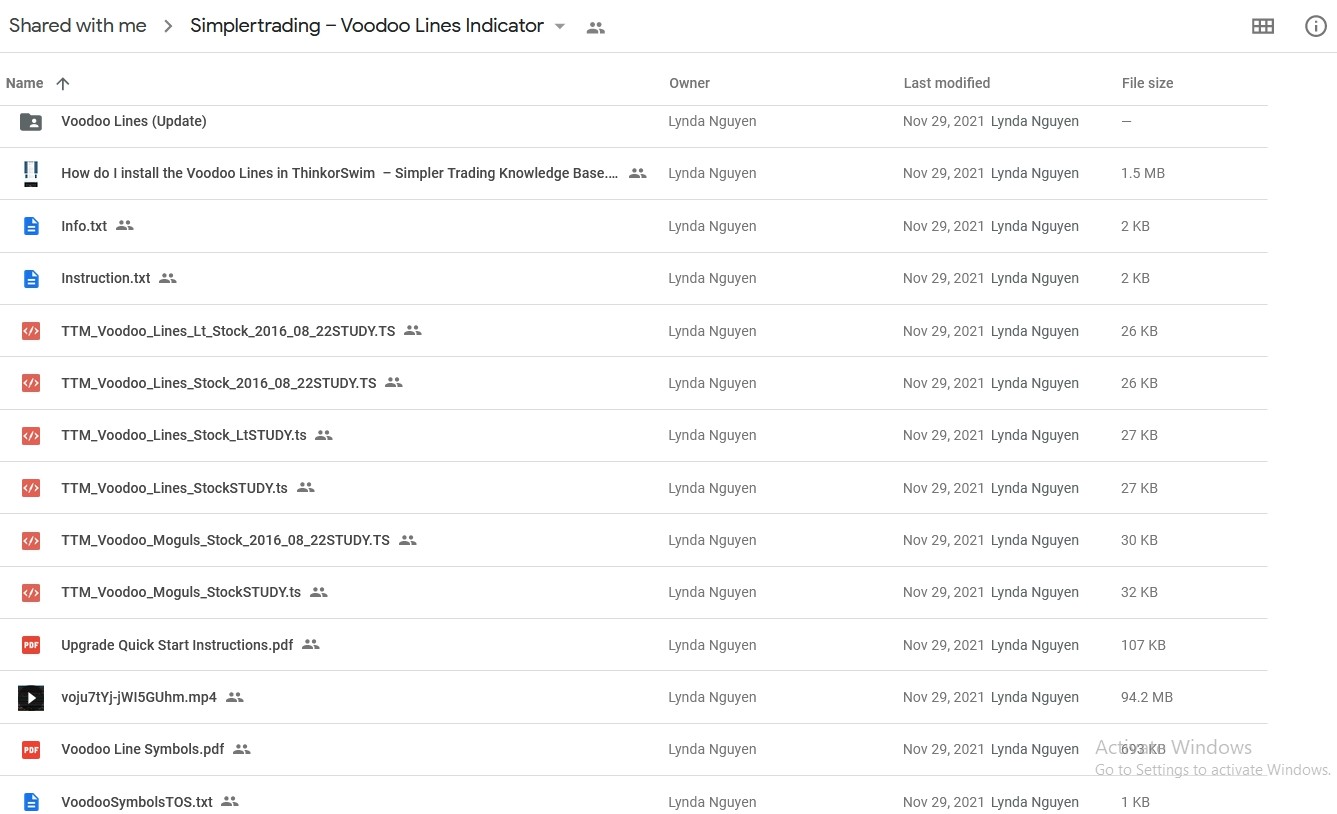Click thumbnail icon of ThinkorSwim install file
The width and height of the screenshot is (1337, 814).
pyautogui.click(x=31, y=173)
